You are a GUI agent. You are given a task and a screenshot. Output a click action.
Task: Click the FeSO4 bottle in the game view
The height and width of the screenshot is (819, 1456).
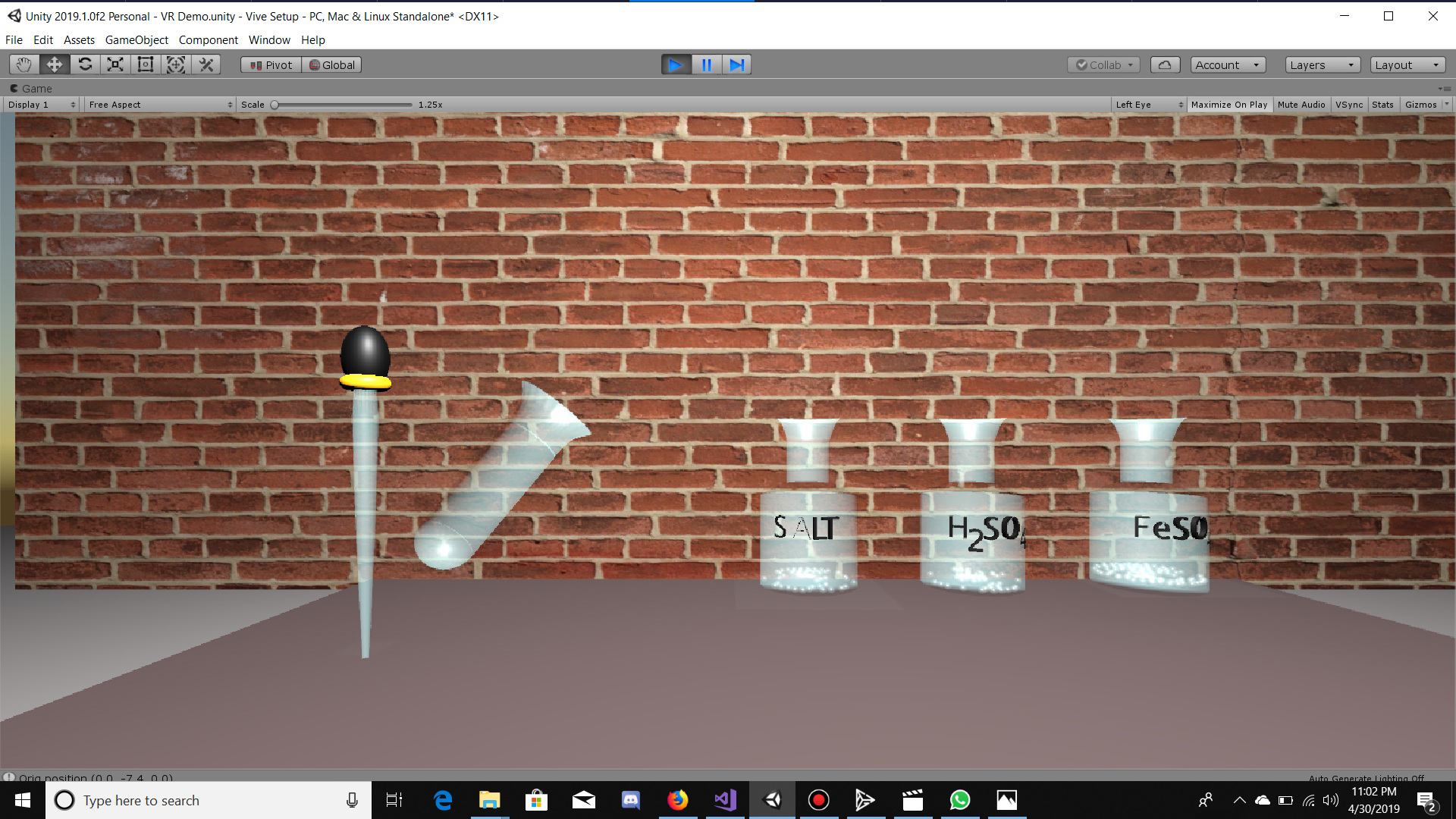coord(1149,505)
